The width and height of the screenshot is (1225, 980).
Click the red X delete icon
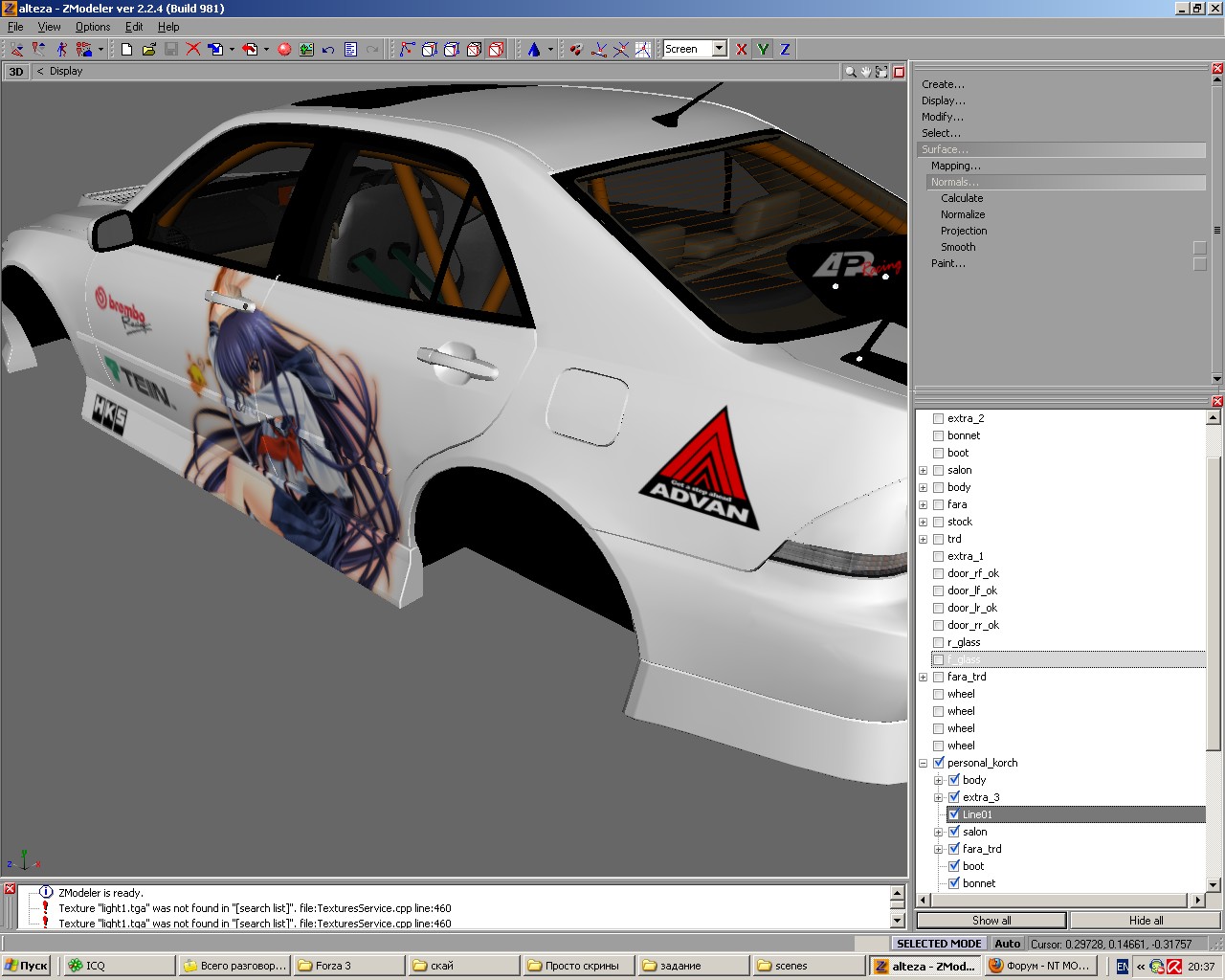click(193, 49)
